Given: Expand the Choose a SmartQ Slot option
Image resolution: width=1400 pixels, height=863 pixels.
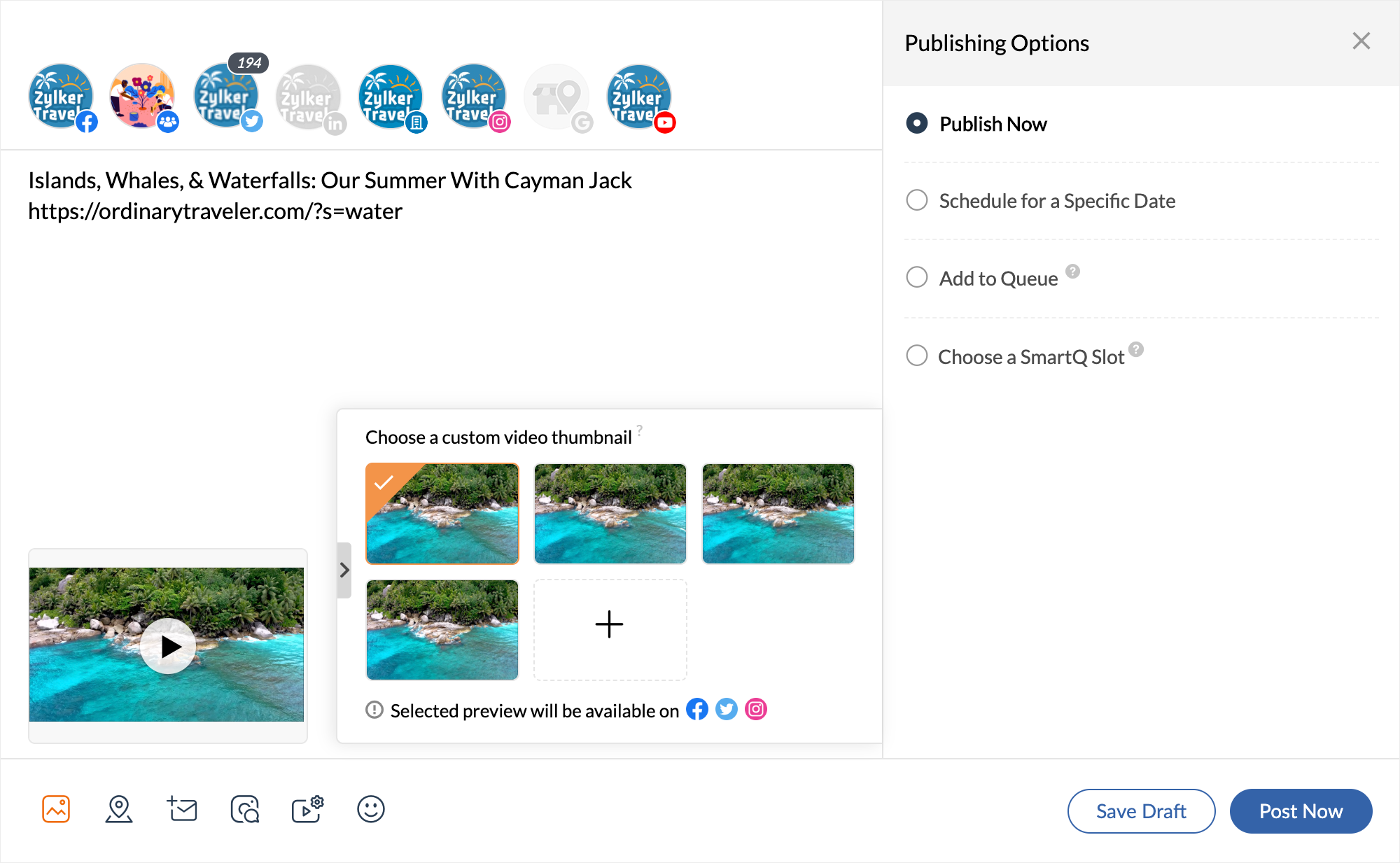Looking at the screenshot, I should (x=916, y=355).
